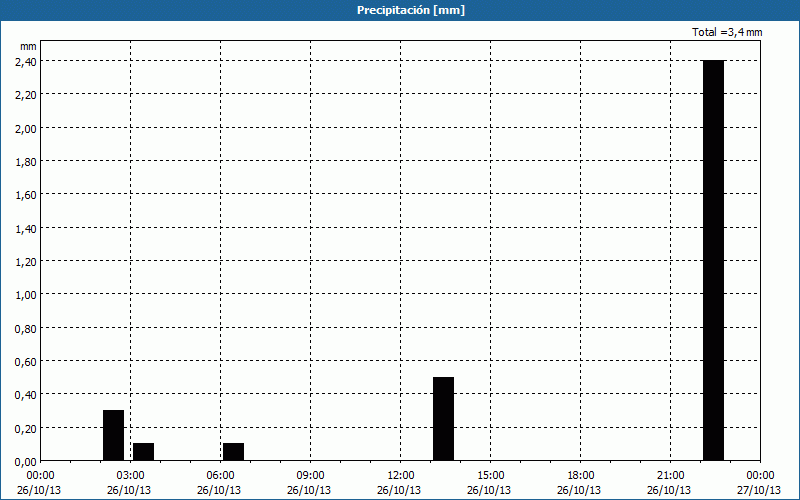Click the 1,20 y-axis label
Screen dimensions: 800x500
[x=26, y=261]
